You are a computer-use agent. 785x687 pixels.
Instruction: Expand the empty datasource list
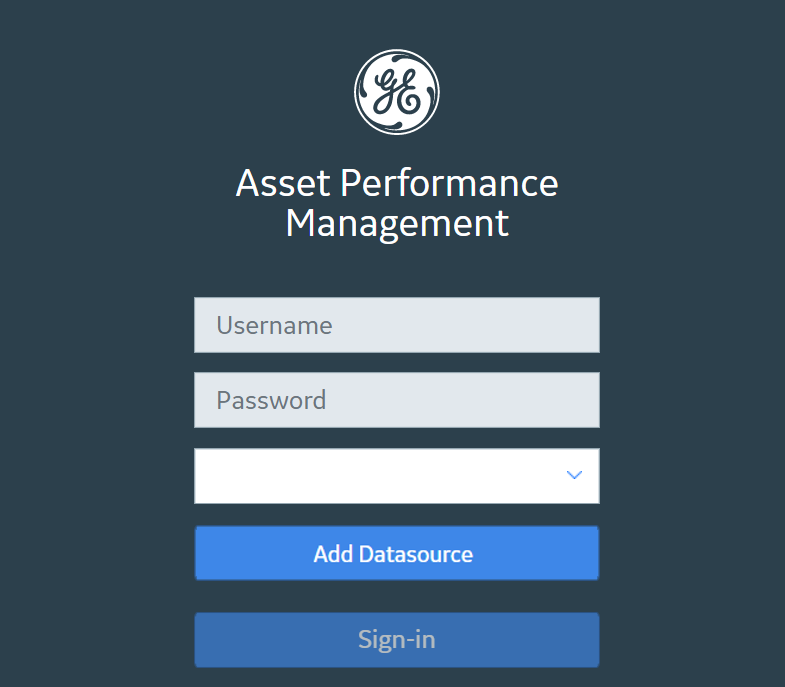397,476
